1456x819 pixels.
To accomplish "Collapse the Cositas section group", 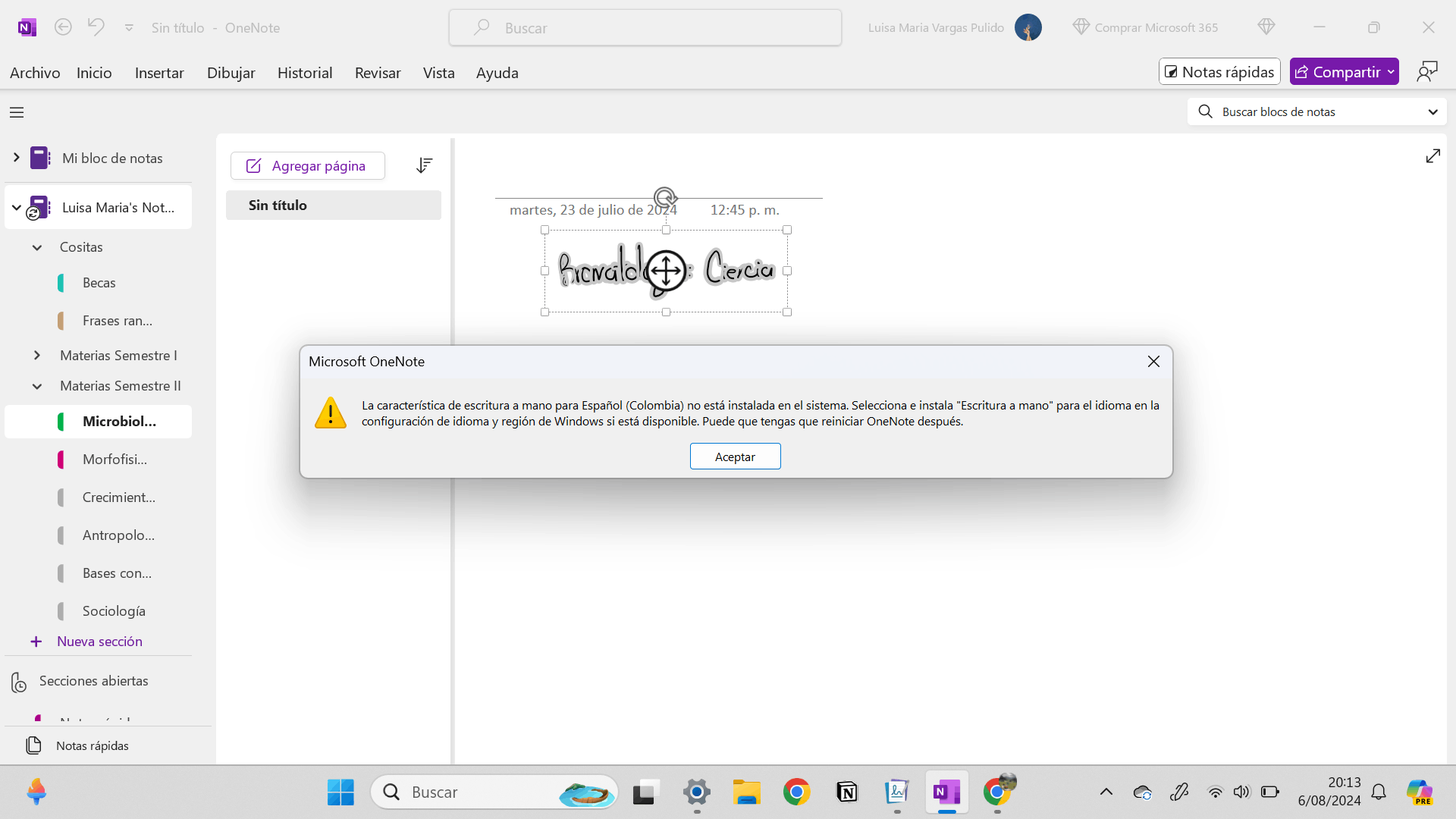I will pos(36,247).
